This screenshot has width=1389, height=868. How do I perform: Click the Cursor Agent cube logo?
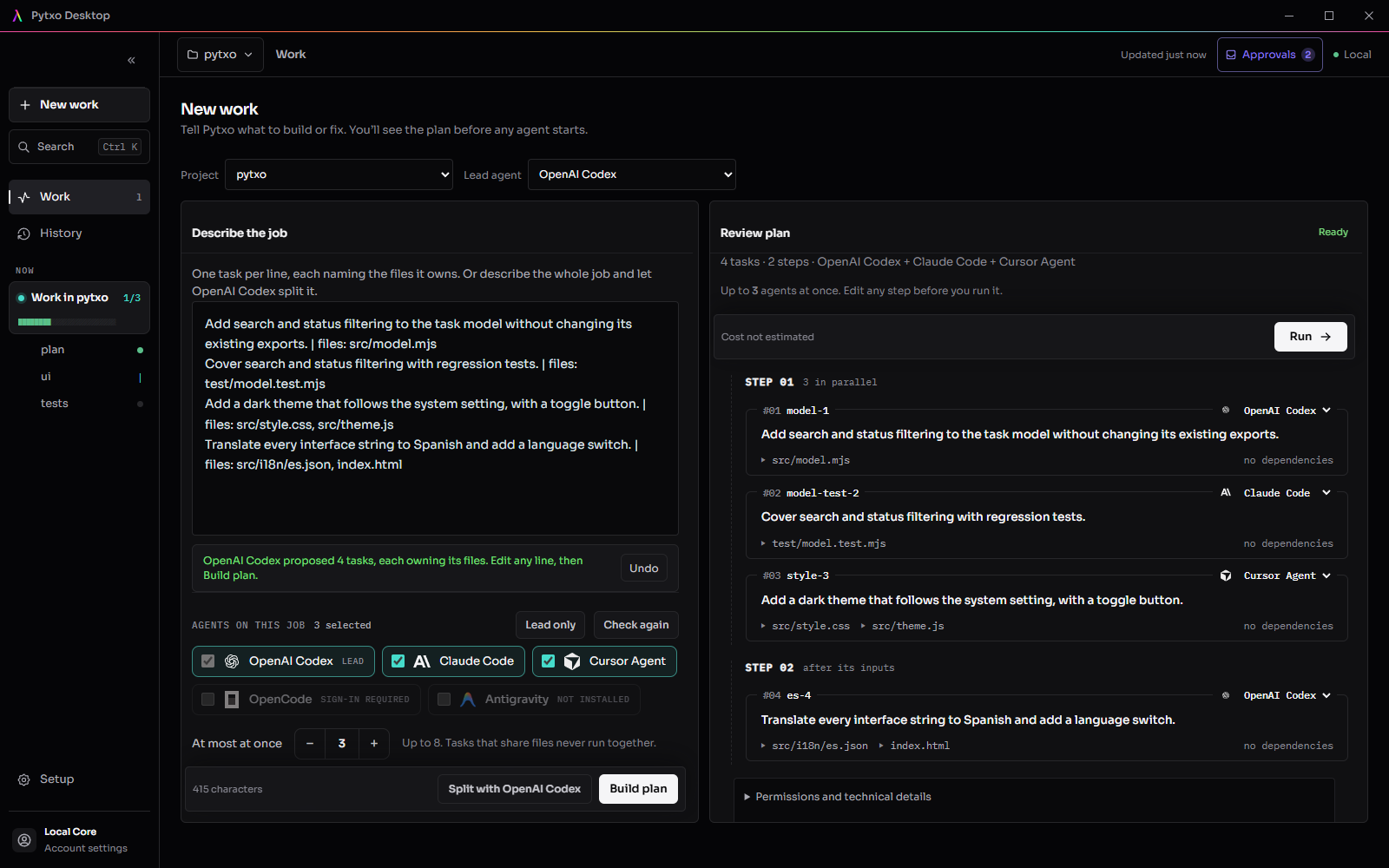pos(572,661)
